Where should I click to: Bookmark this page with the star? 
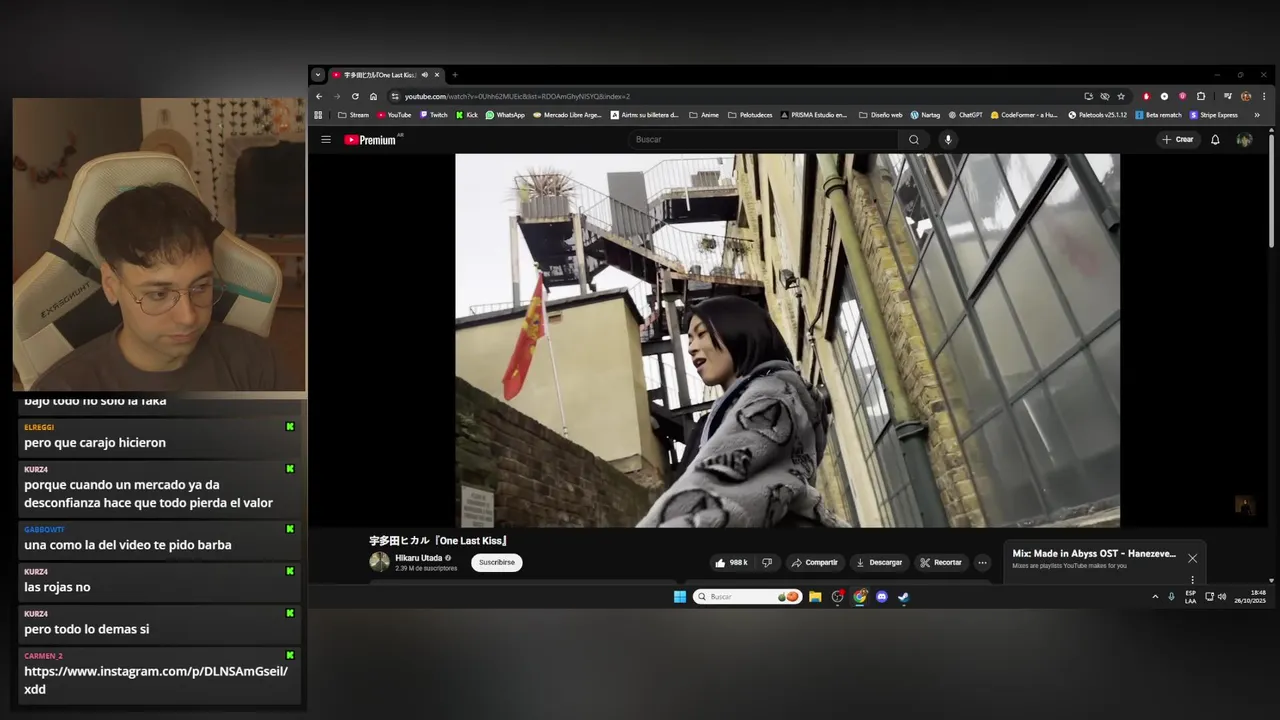click(1121, 96)
